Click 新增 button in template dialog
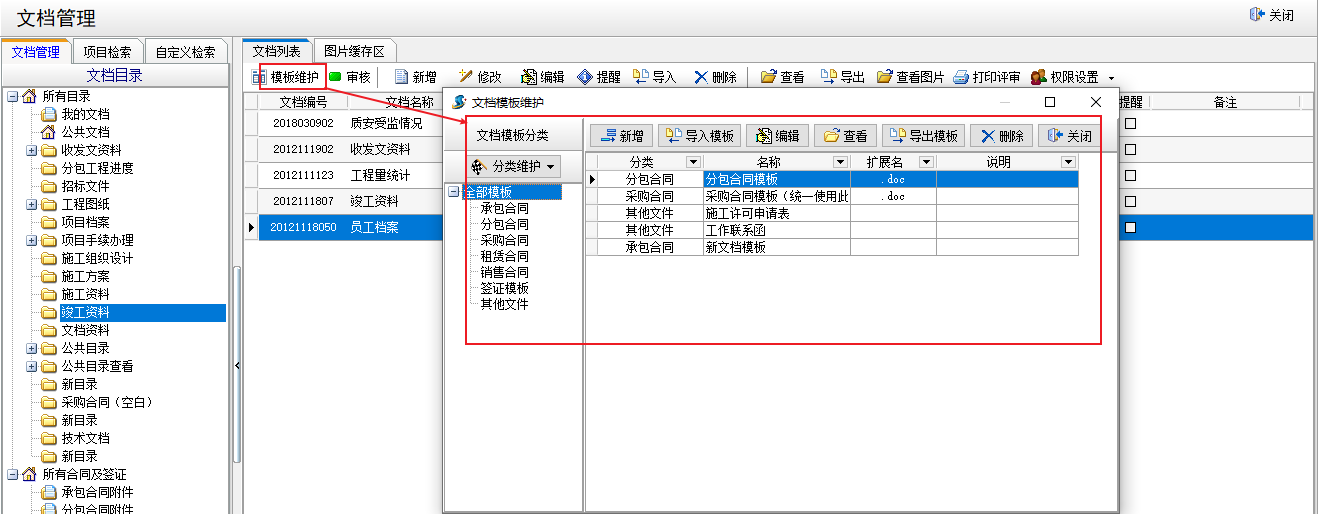The height and width of the screenshot is (514, 1318). (x=621, y=136)
